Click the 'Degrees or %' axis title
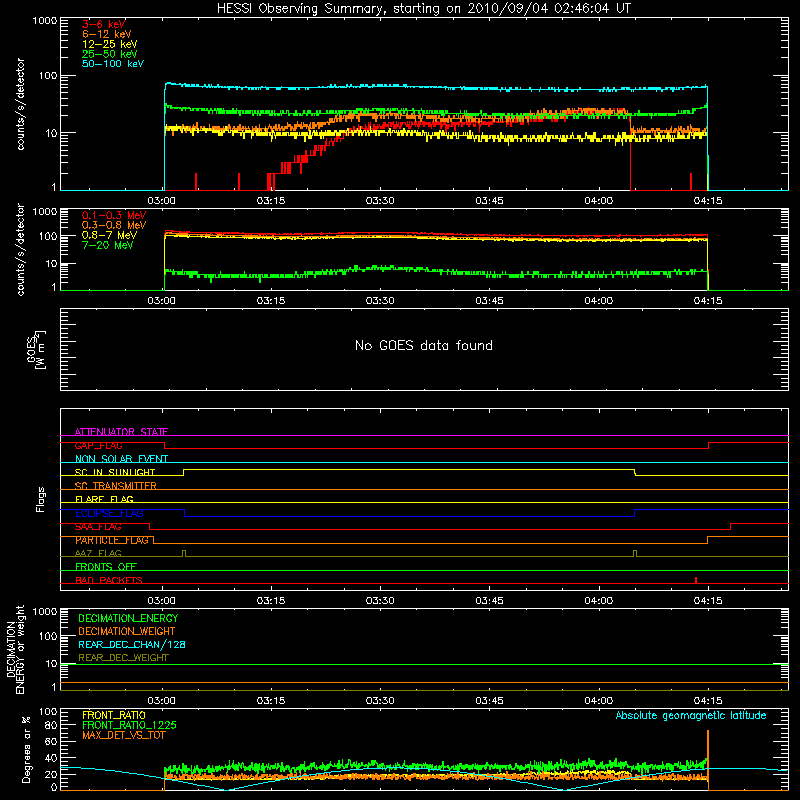800x800 pixels. click(26, 749)
